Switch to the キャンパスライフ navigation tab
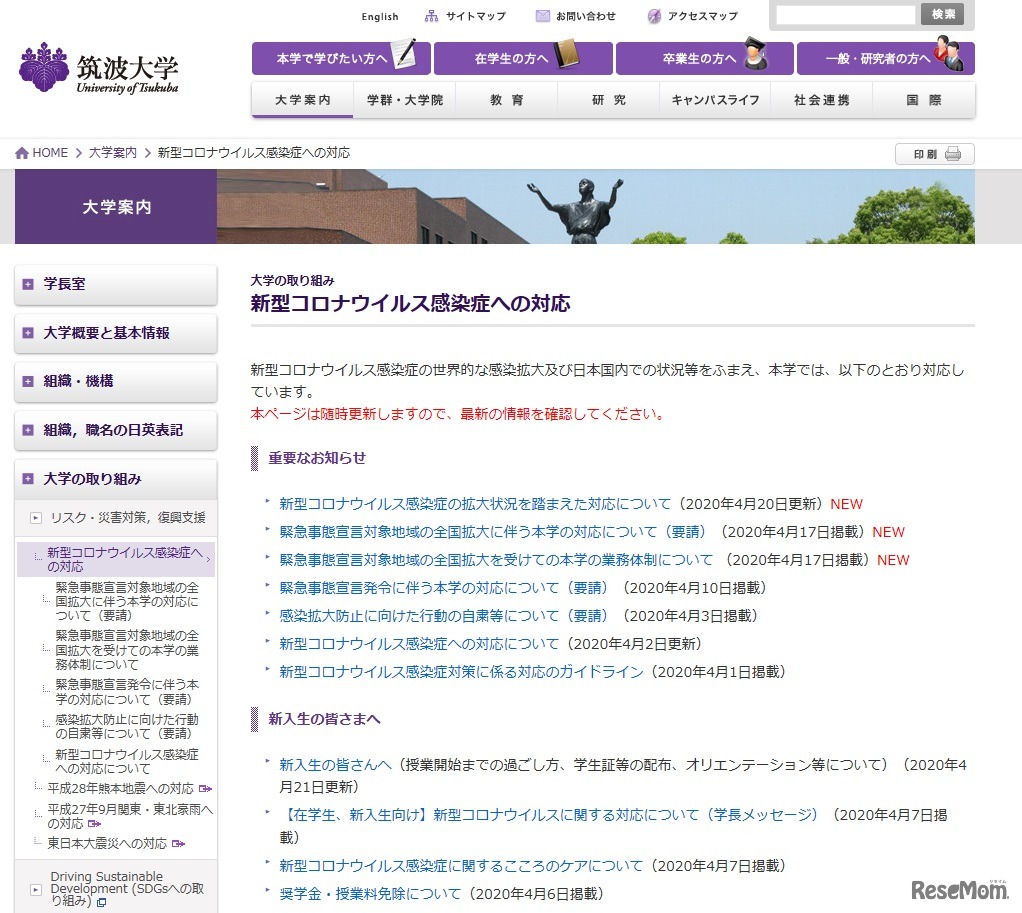The width and height of the screenshot is (1022, 913). coord(715,99)
